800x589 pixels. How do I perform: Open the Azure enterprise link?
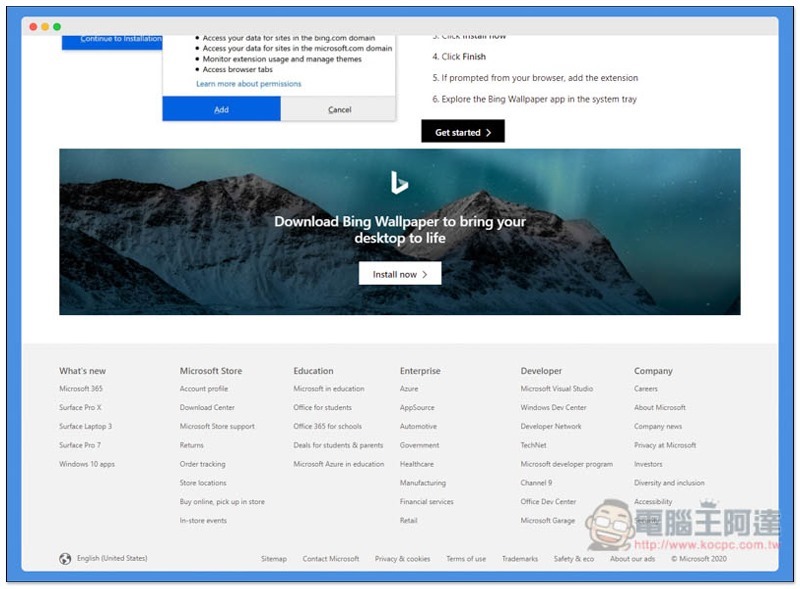[409, 388]
